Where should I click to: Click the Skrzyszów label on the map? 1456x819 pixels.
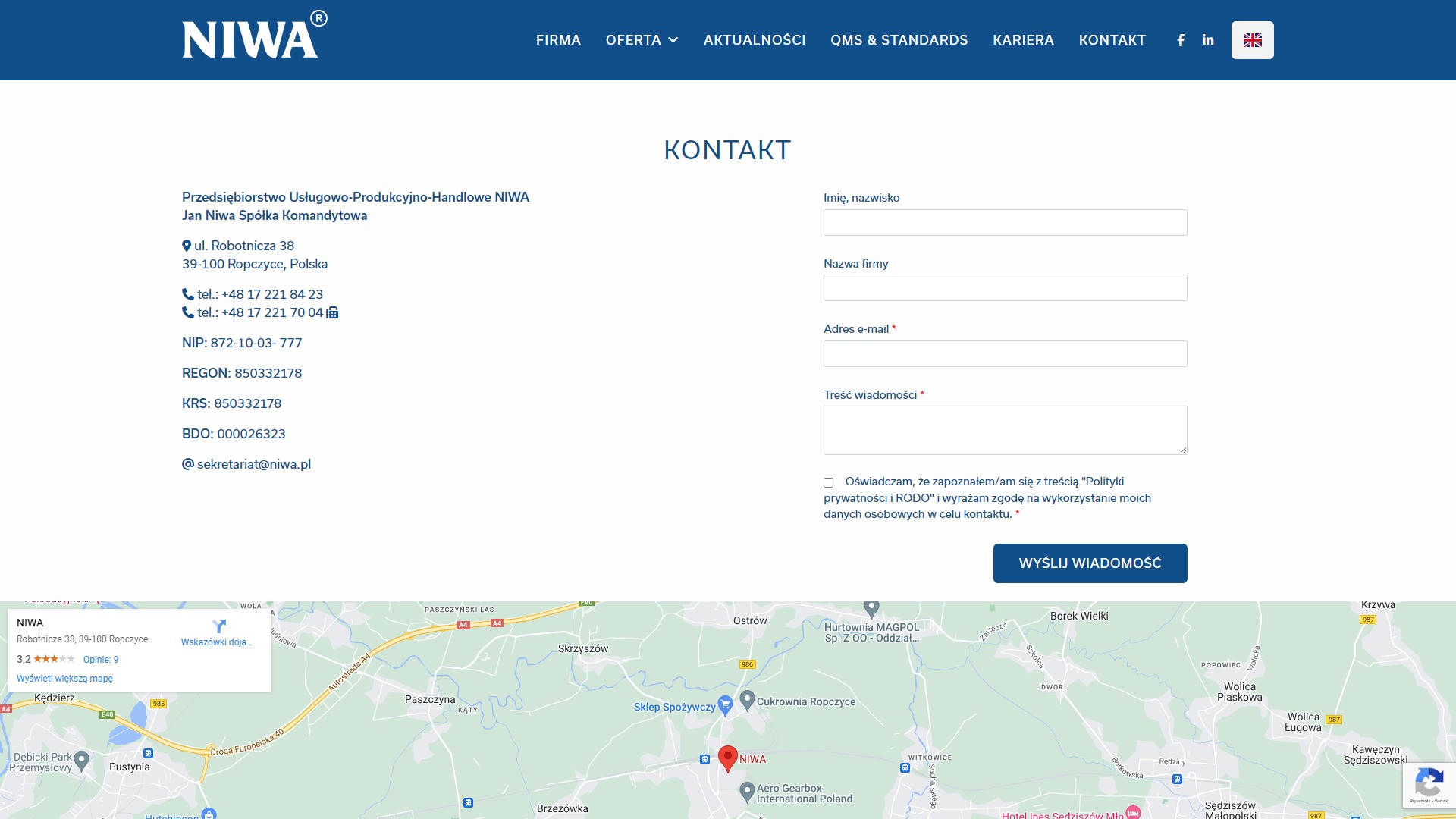[583, 648]
